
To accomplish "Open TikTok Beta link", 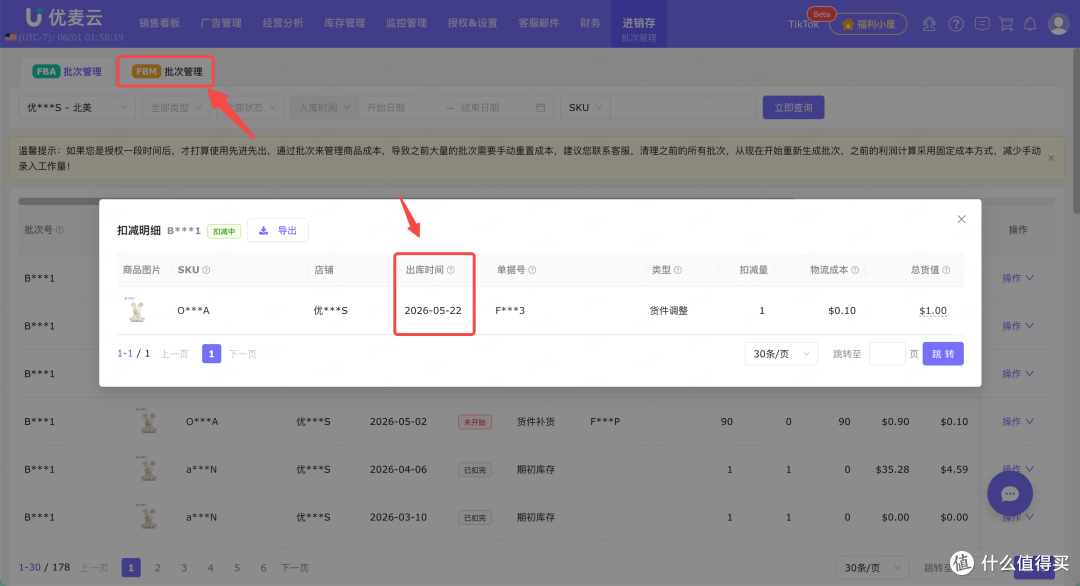I will point(803,24).
